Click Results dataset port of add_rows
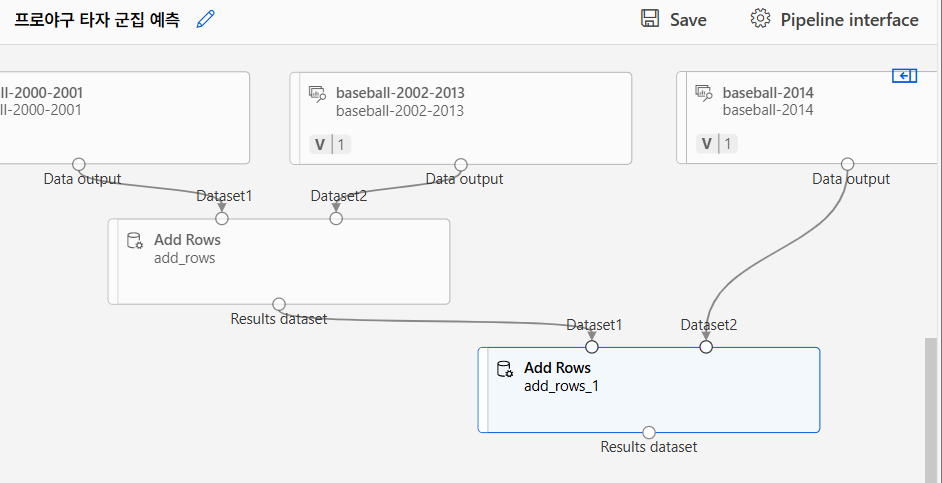 [x=279, y=304]
